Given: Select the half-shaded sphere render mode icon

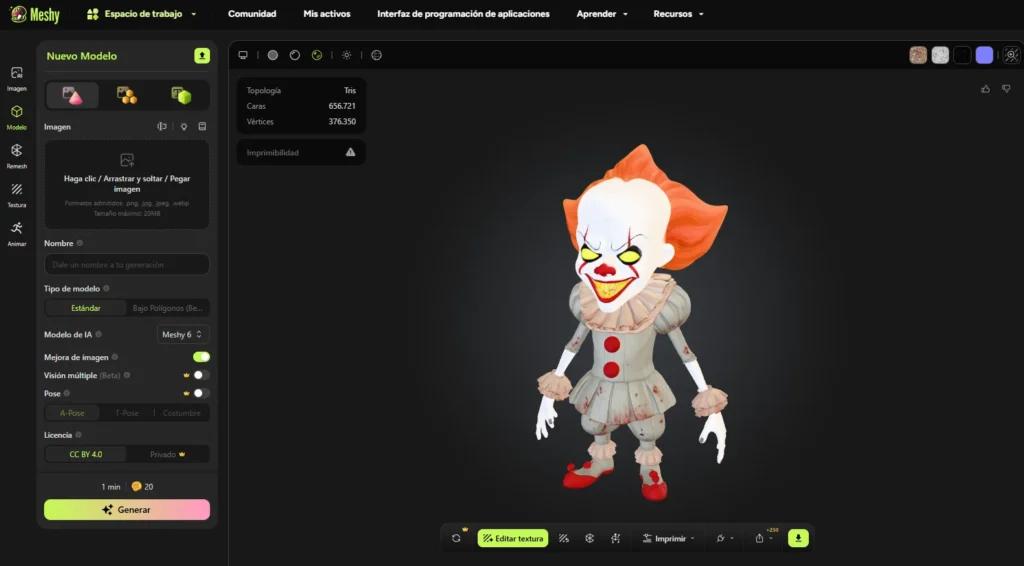Looking at the screenshot, I should point(295,55).
